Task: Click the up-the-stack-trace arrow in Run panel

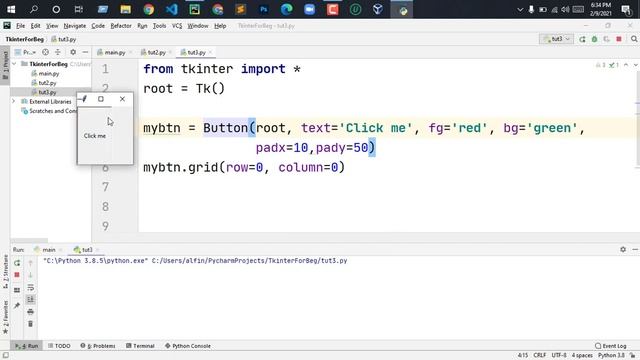Action: pos(31,263)
